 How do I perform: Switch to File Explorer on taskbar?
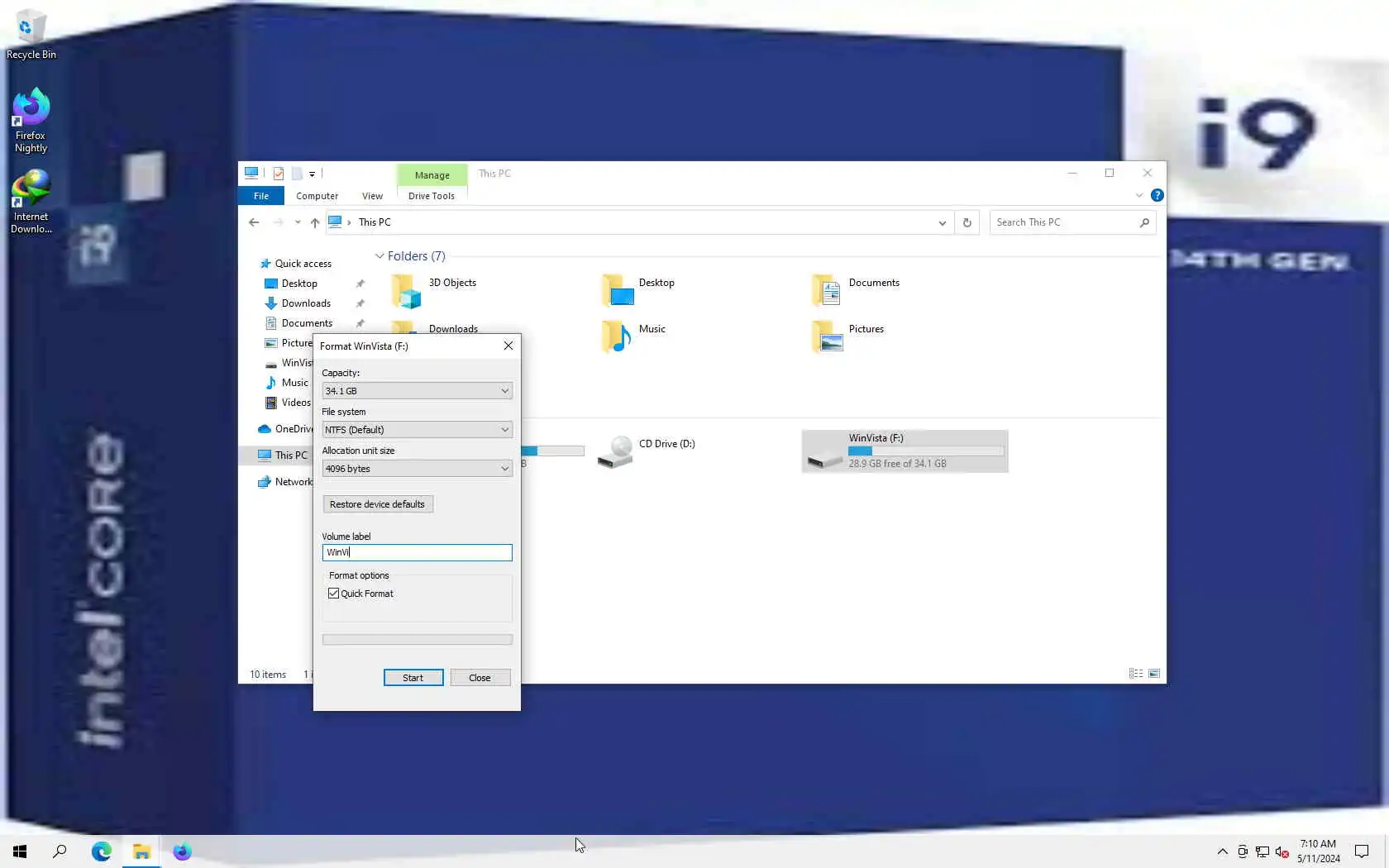[141, 851]
